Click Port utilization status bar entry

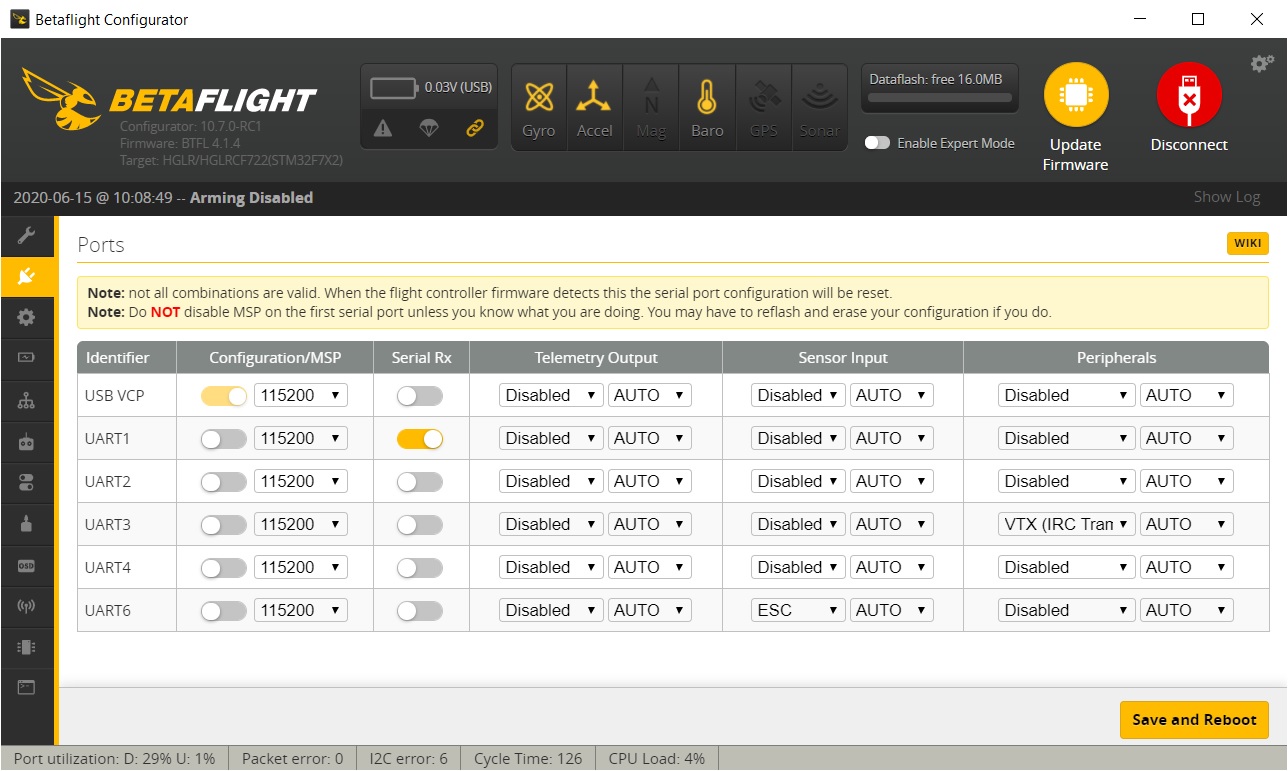click(x=115, y=759)
